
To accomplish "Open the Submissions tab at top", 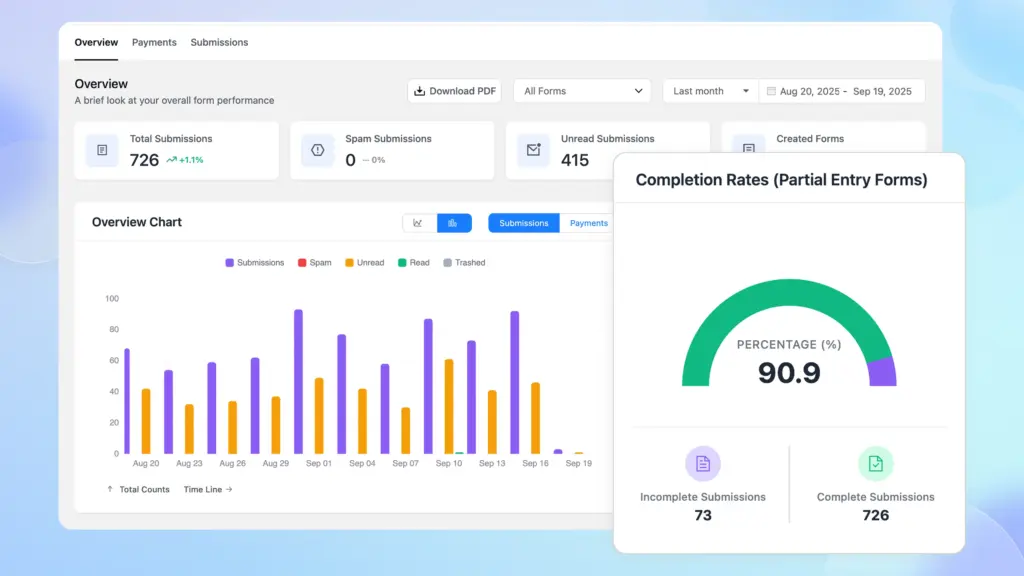I will (x=219, y=42).
